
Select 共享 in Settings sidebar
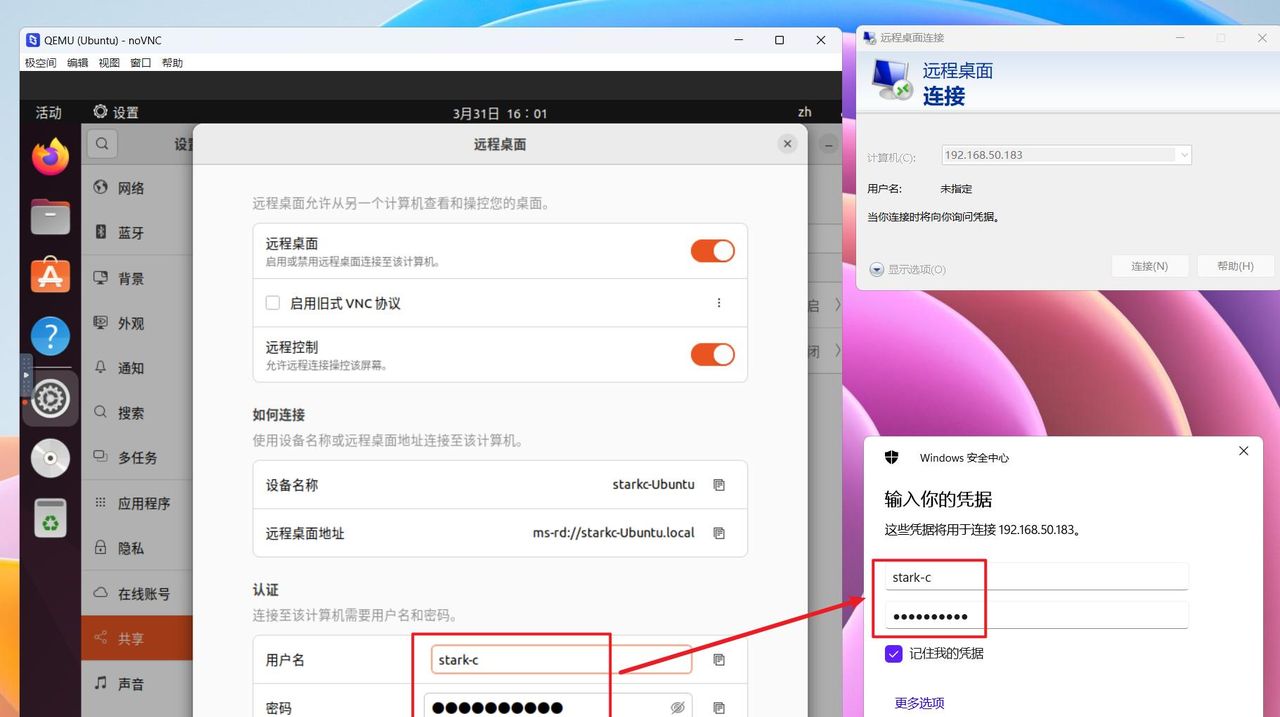[137, 638]
